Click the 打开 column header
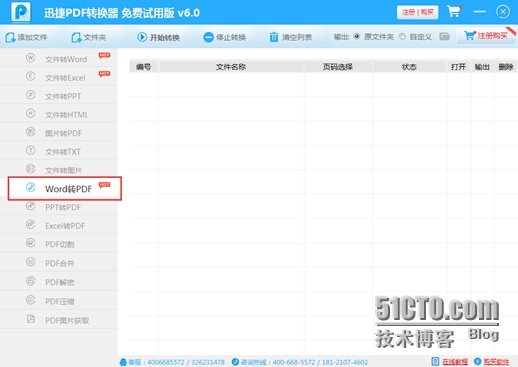Screen dimensions: 518x367 coord(458,67)
